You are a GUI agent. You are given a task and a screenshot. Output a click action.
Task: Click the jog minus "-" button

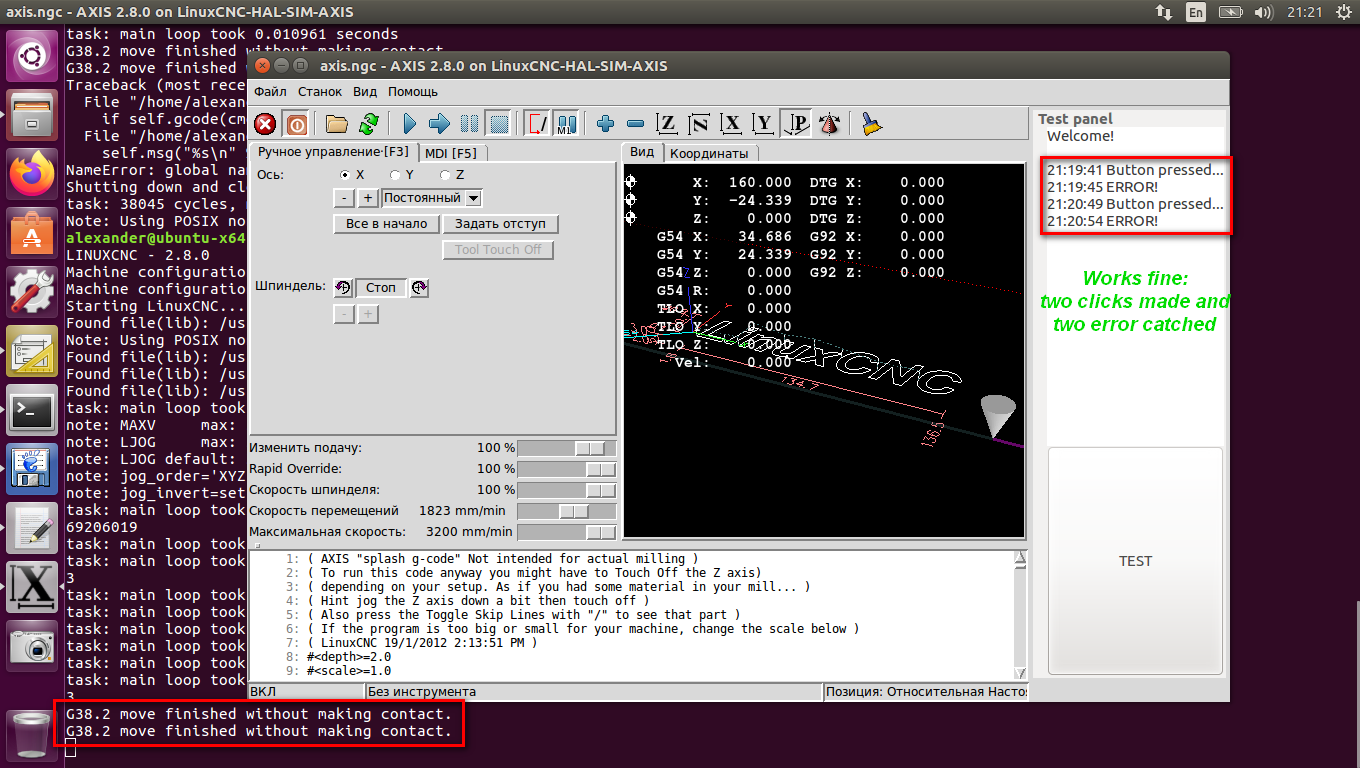click(342, 198)
